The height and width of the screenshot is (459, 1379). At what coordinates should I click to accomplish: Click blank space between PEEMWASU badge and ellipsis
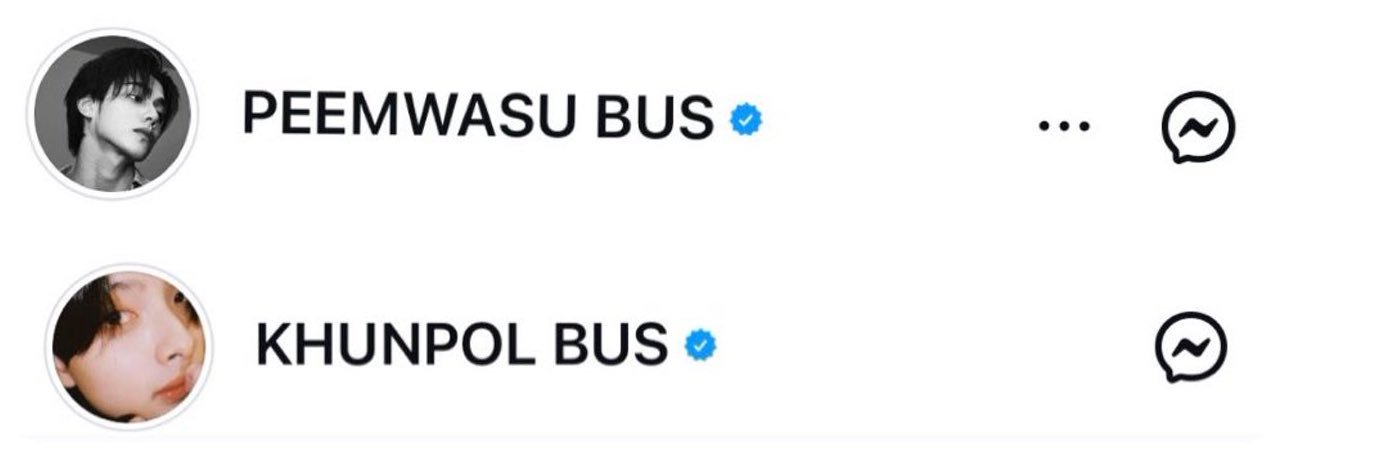pos(900,122)
